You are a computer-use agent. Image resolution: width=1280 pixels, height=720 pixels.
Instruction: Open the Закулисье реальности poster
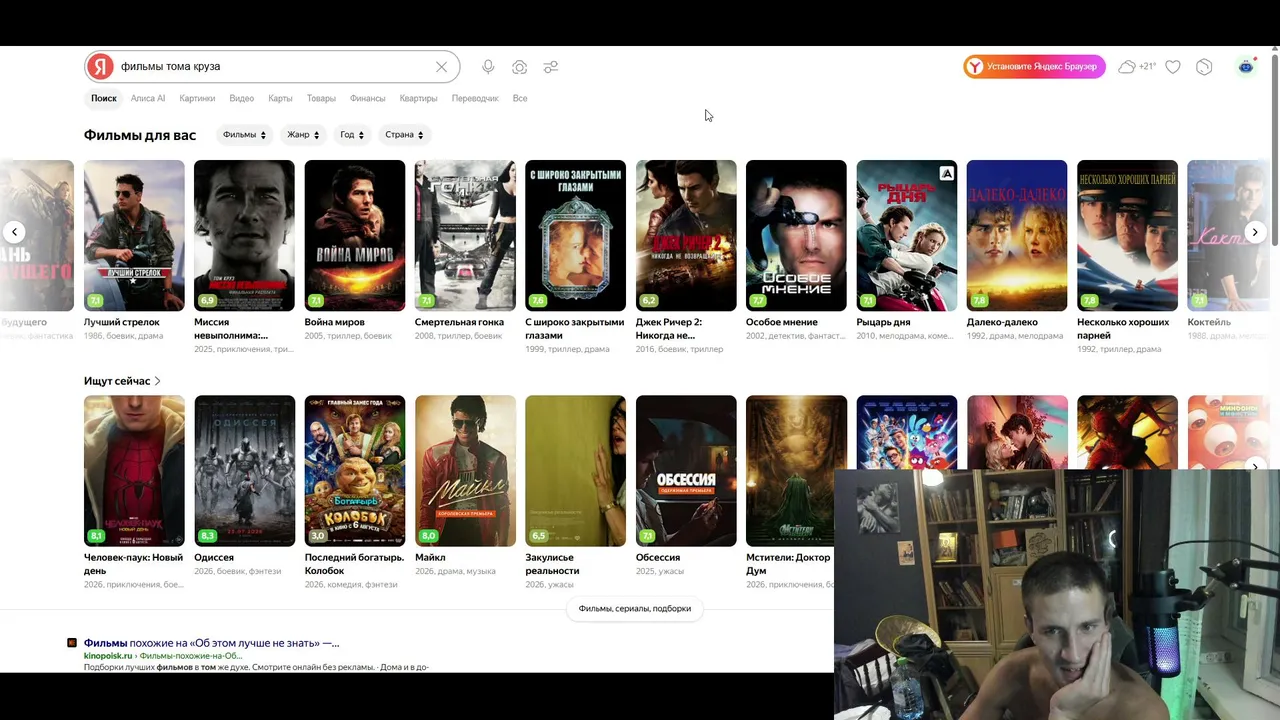tap(575, 471)
